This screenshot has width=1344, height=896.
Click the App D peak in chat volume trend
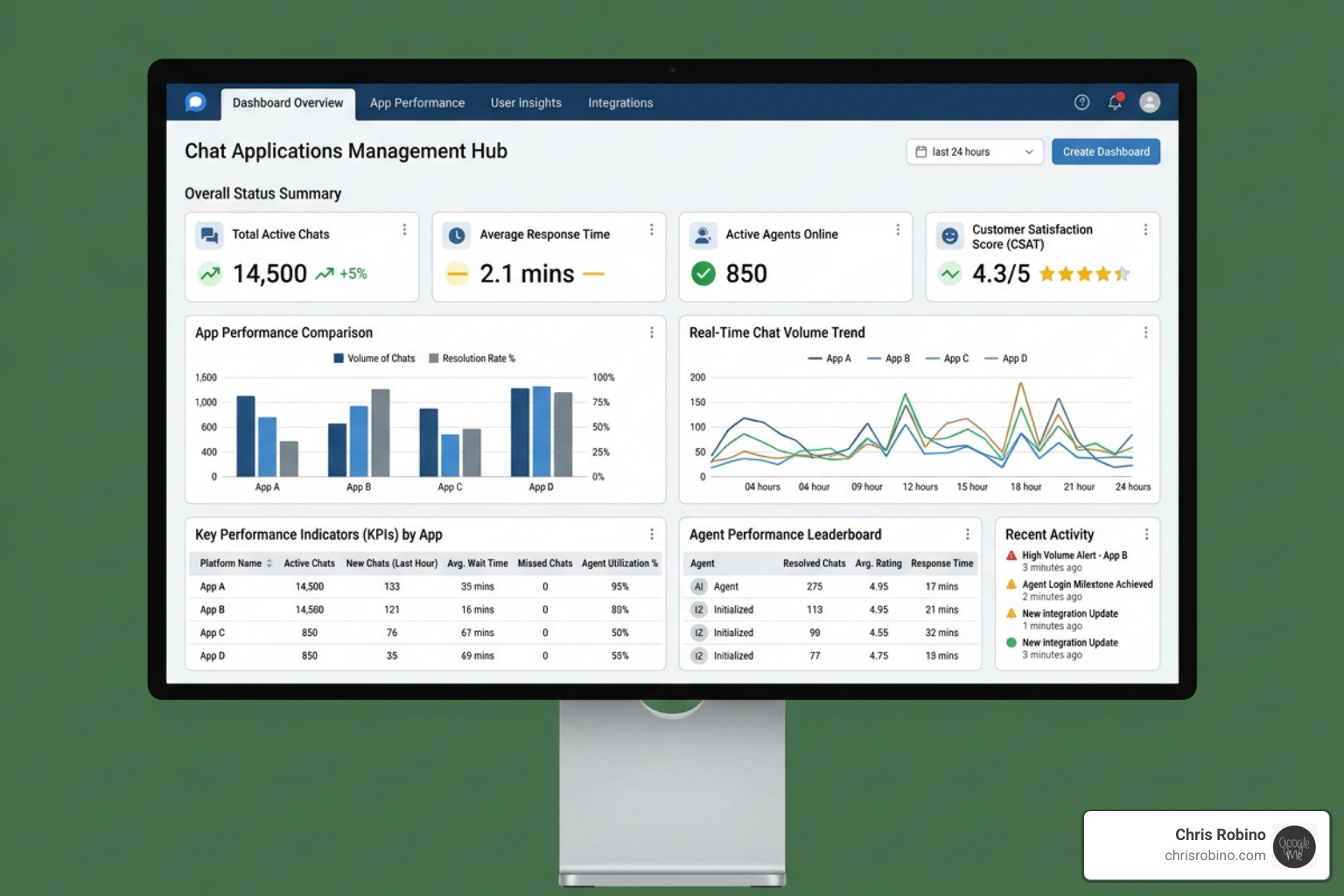click(x=1020, y=384)
